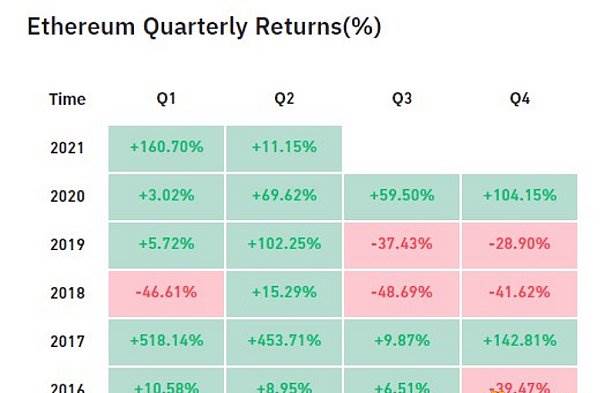Screen dimensions: 600x393
Task: Click the Ethereum Quarterly Returns title
Action: click(204, 28)
